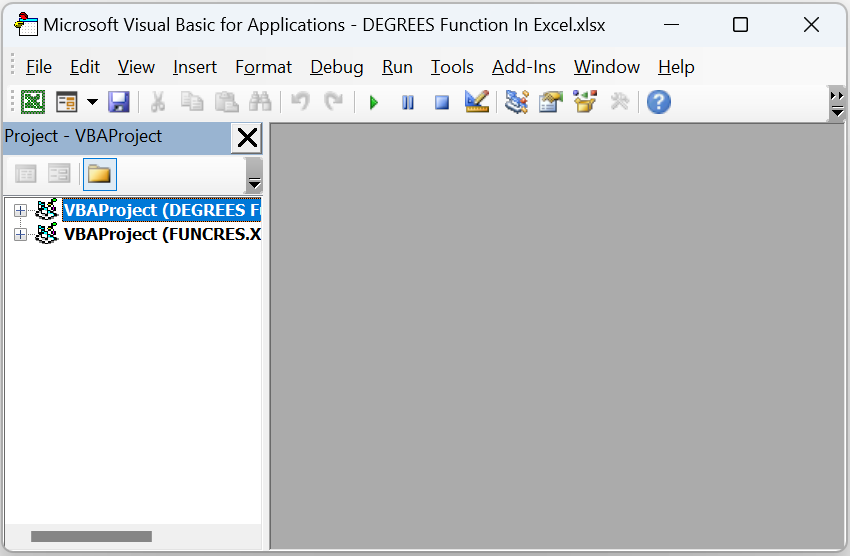Click the DEGREES F project icon
The width and height of the screenshot is (850, 556).
[x=47, y=210]
